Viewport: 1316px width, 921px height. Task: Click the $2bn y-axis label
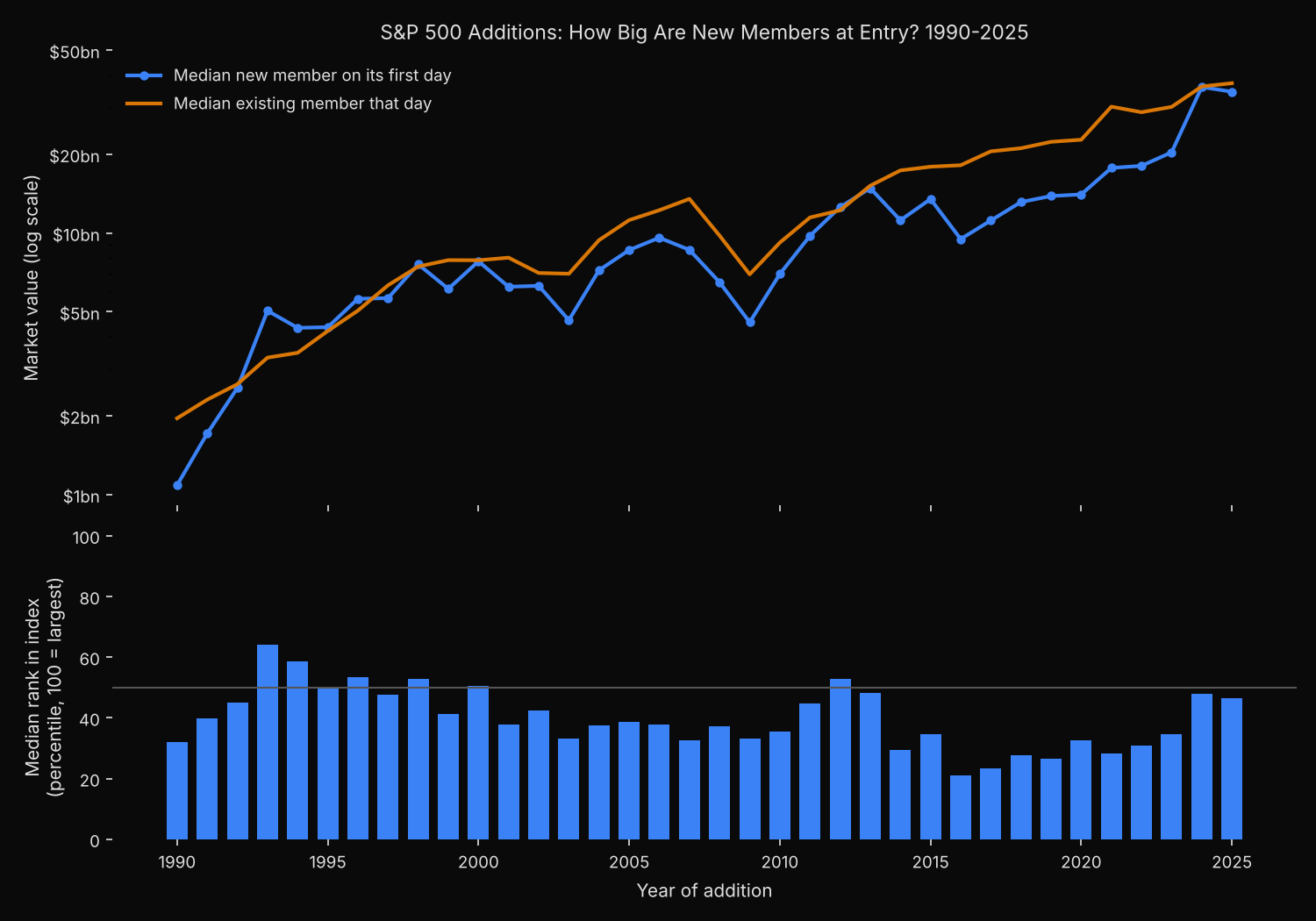79,418
